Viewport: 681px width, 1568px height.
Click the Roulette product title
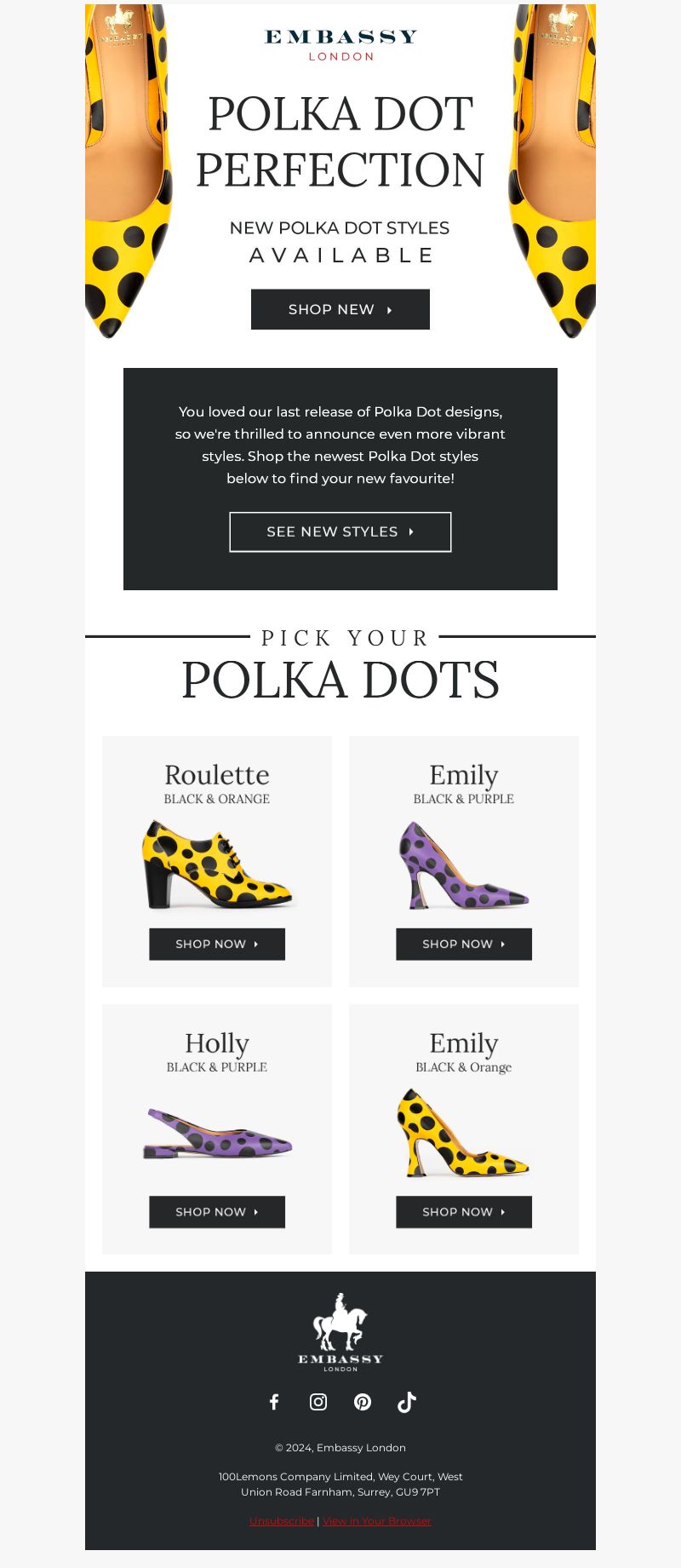coord(217,775)
